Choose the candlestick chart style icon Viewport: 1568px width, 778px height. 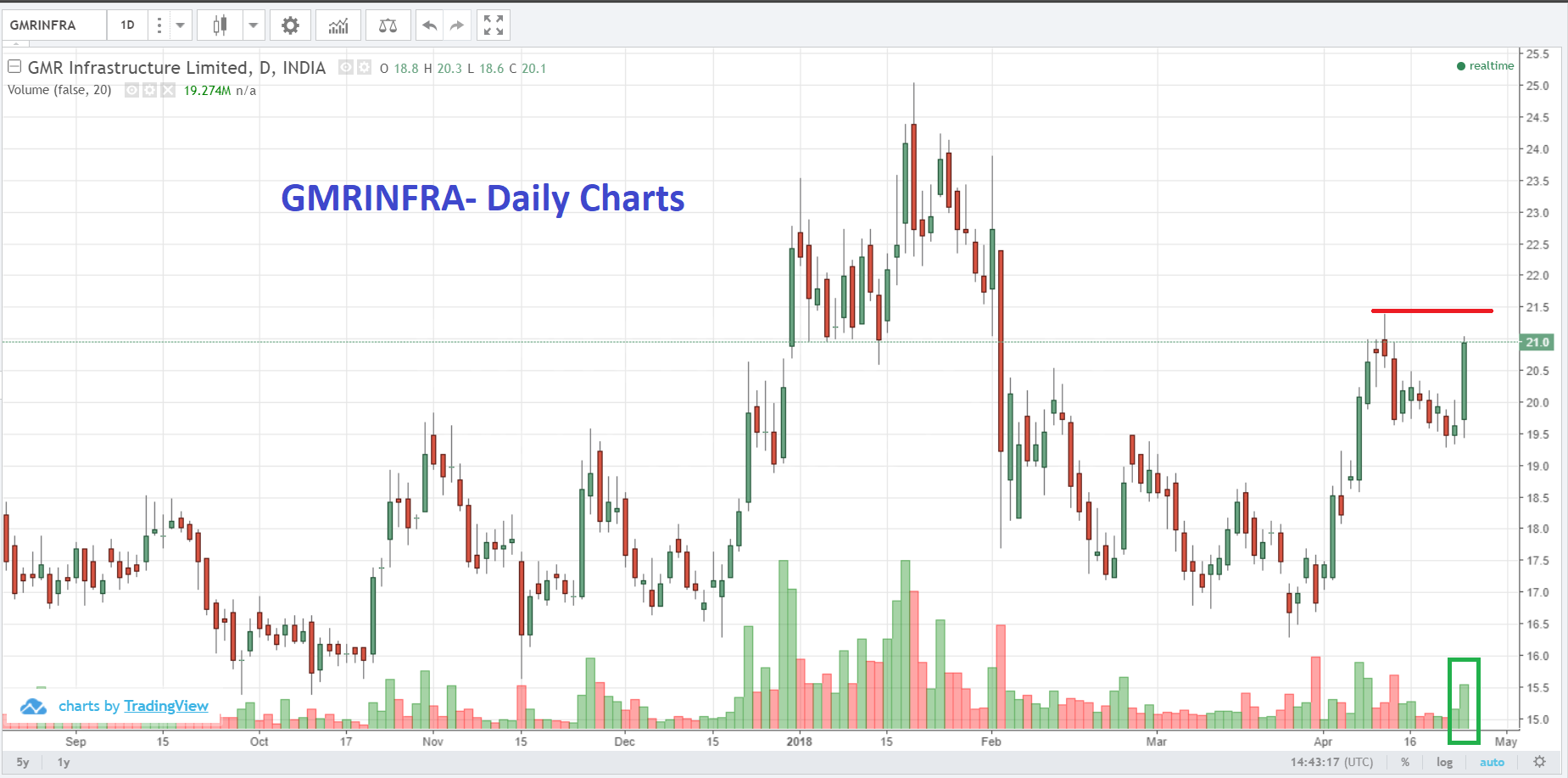pyautogui.click(x=220, y=25)
